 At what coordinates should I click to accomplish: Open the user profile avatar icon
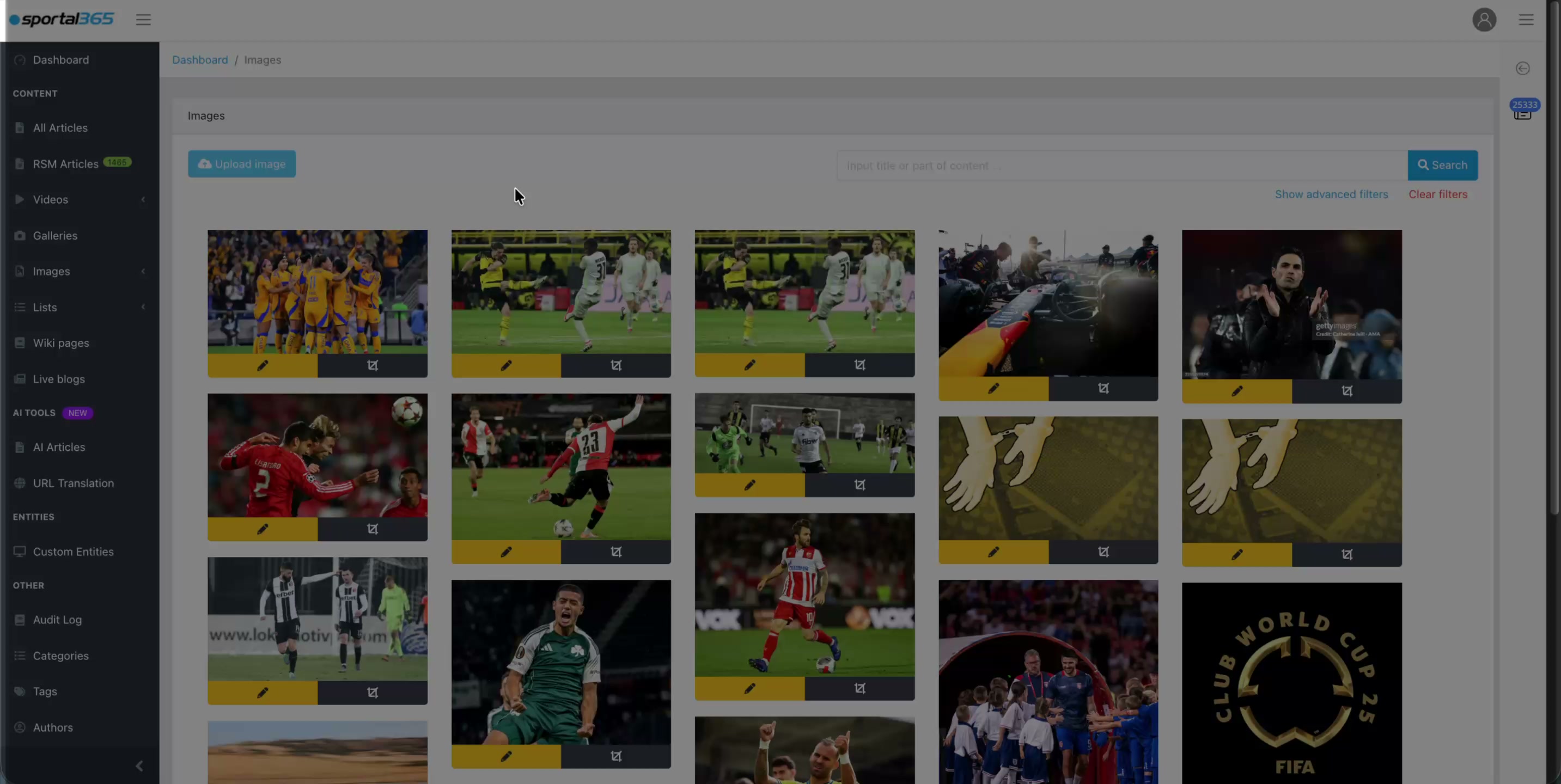click(1484, 20)
